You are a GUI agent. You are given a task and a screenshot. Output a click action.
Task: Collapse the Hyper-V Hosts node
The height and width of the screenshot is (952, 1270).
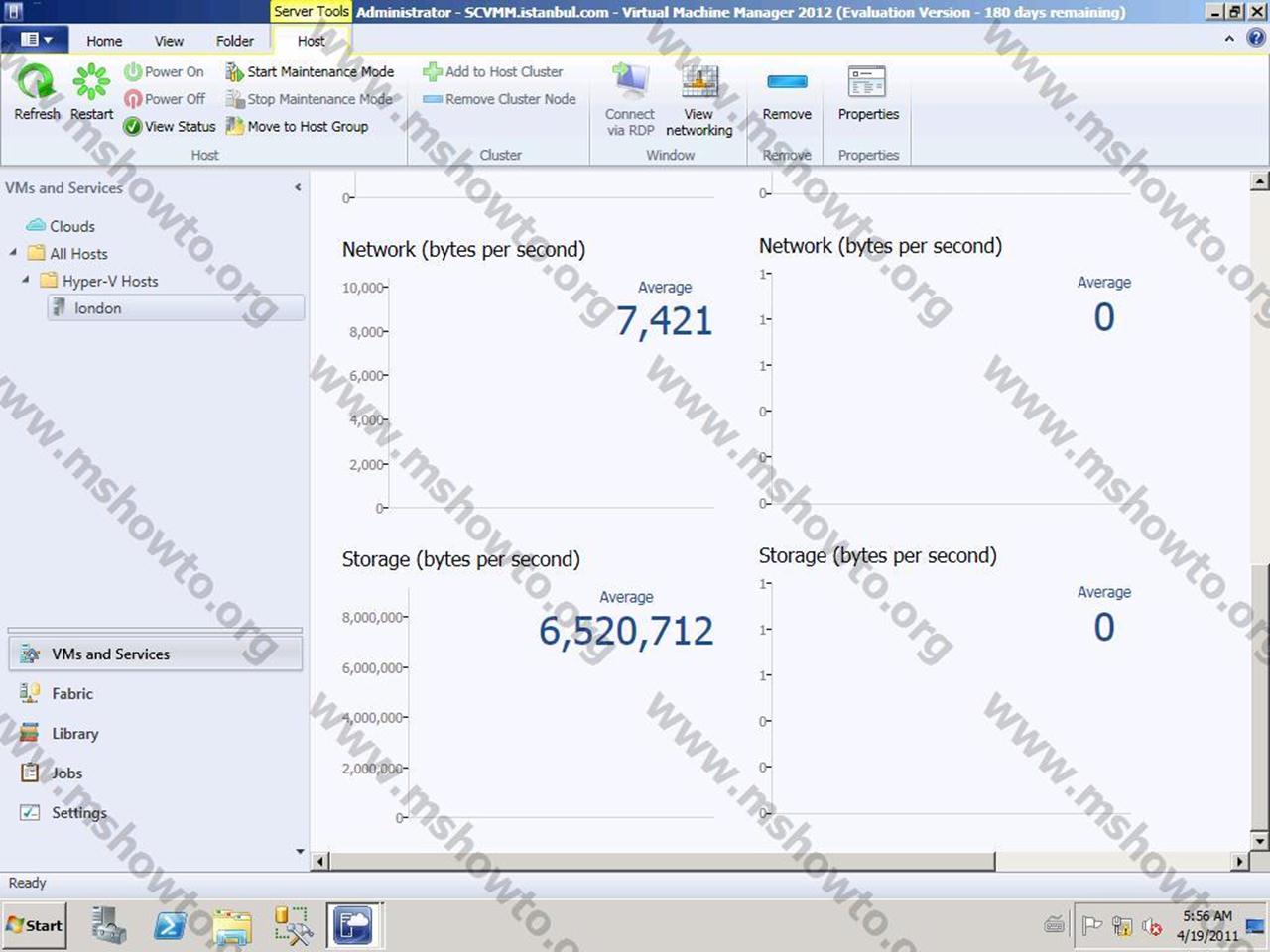pos(26,280)
